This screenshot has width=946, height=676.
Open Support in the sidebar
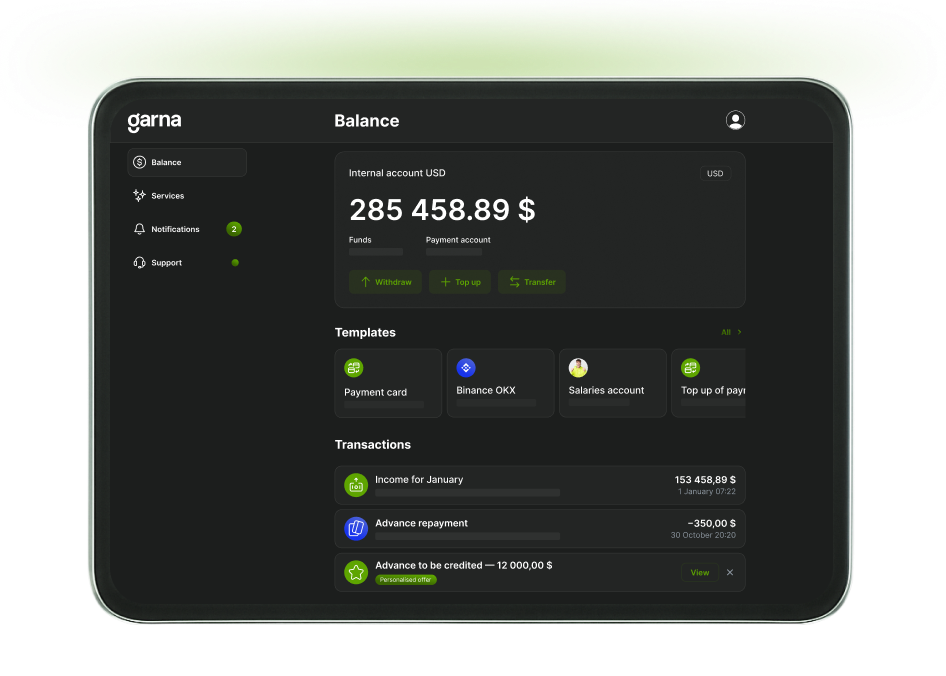(187, 263)
